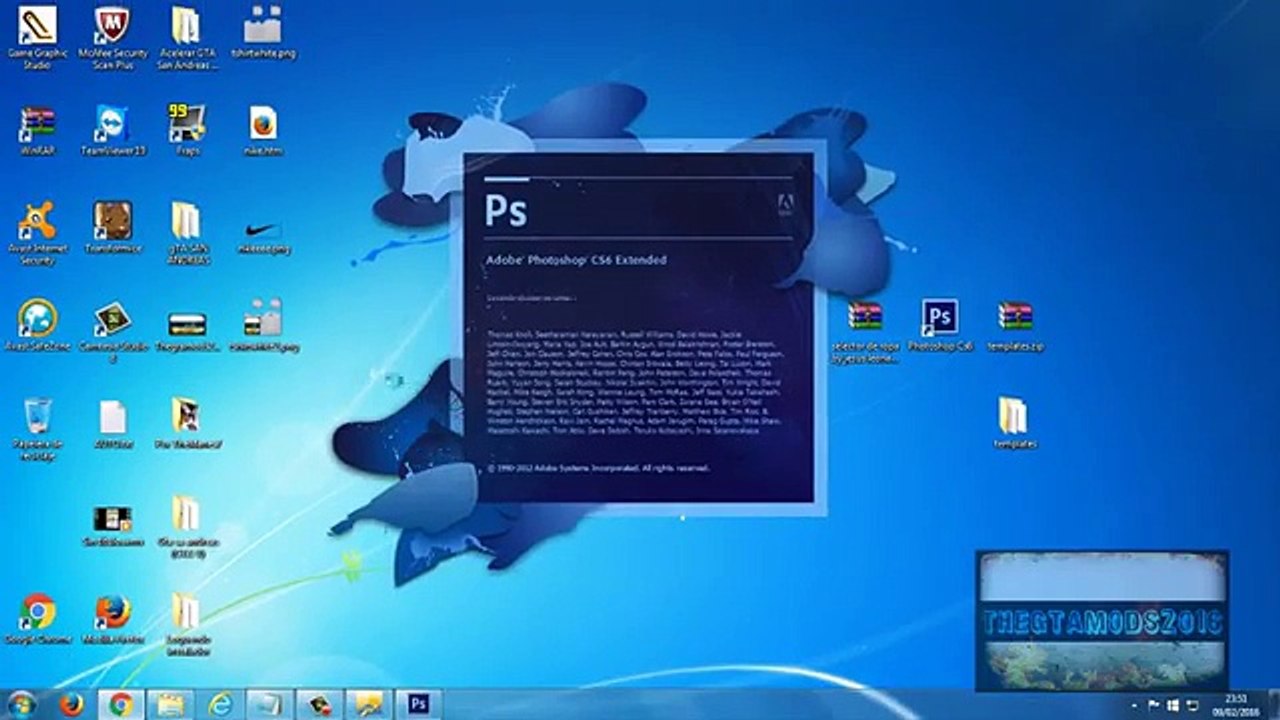Select the templates.zip archive on desktop
1280x720 pixels.
point(1015,326)
